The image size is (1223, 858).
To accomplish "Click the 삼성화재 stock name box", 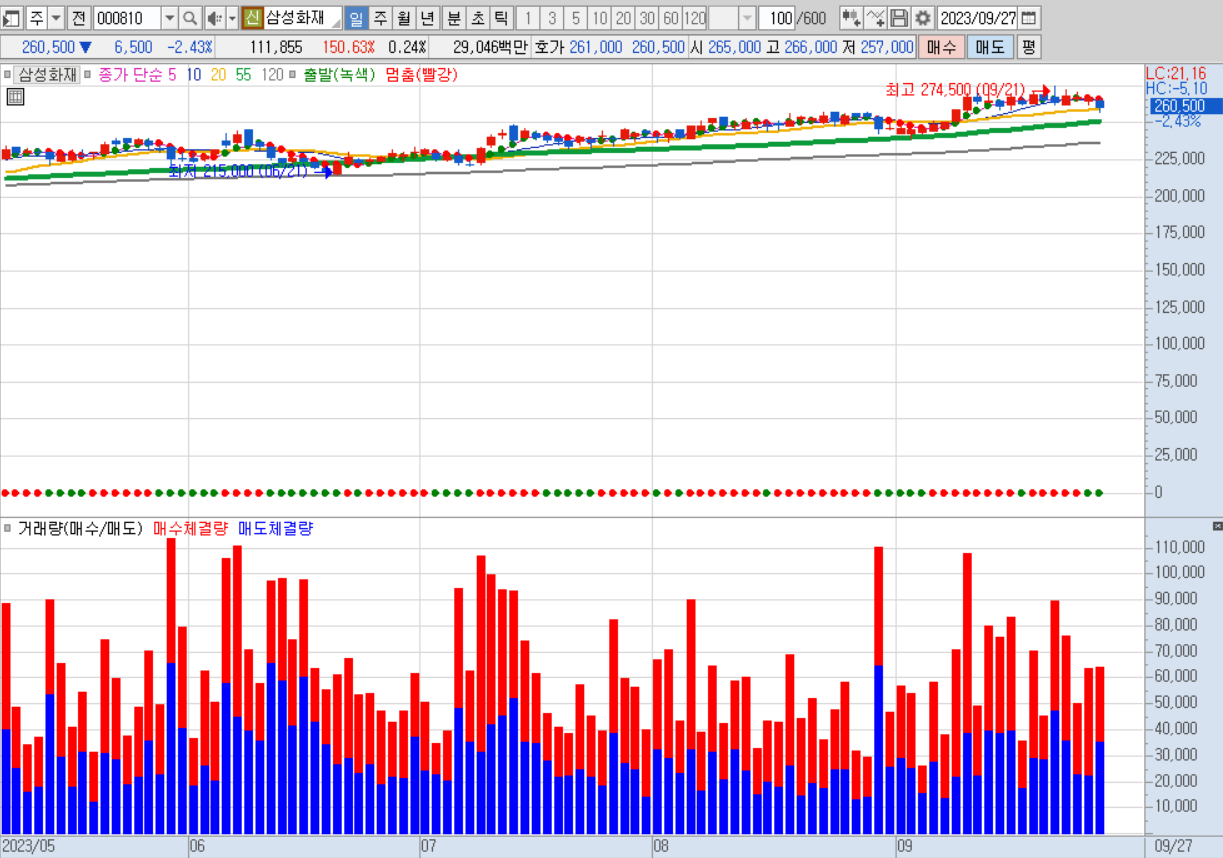I will [x=302, y=18].
